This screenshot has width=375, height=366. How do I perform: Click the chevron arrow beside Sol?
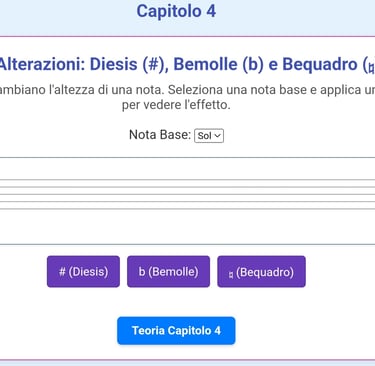click(217, 136)
